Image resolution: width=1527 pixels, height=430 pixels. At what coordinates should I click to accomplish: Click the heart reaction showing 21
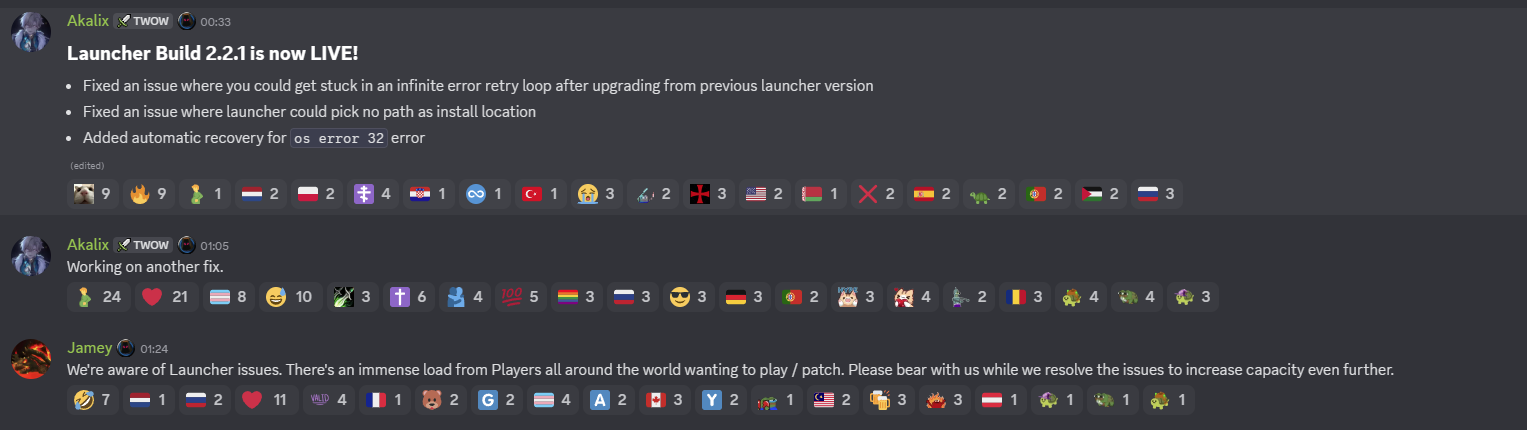tap(166, 296)
